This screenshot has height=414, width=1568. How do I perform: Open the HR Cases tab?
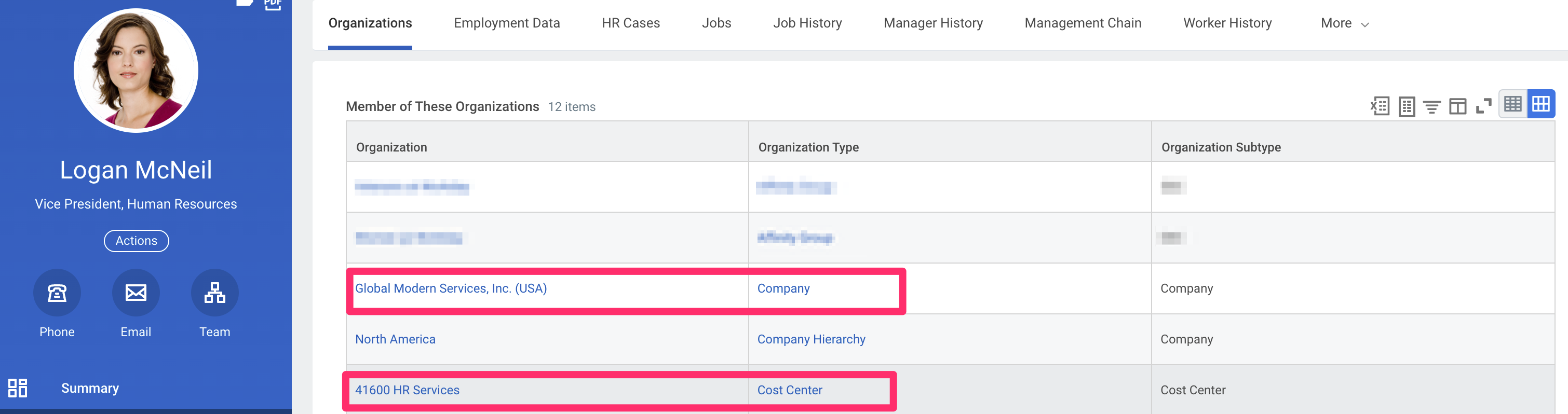click(631, 23)
